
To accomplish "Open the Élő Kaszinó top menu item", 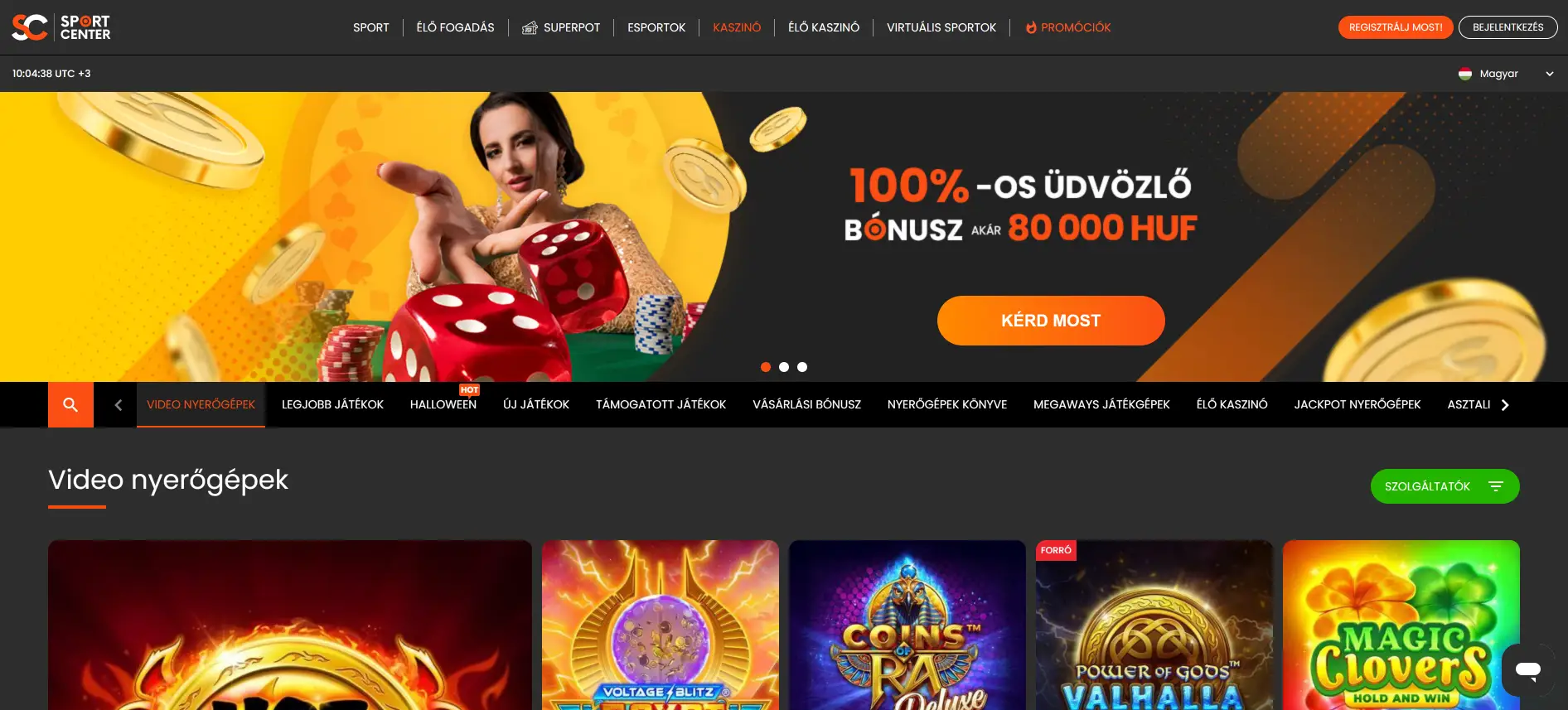I will [x=824, y=27].
